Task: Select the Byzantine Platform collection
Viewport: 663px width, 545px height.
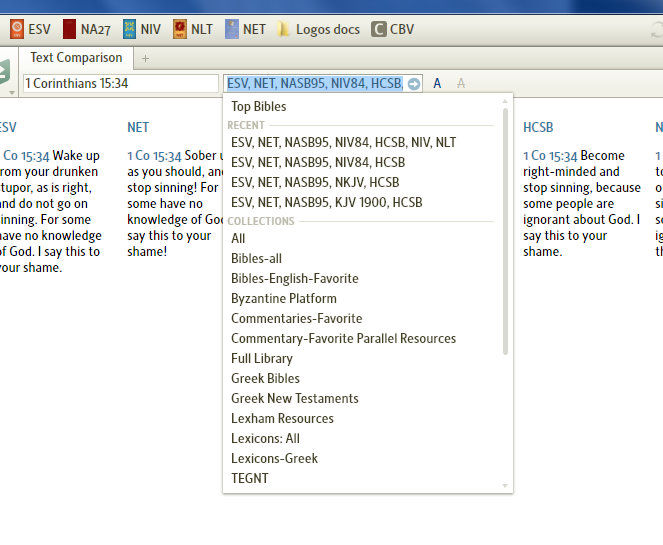Action: (x=284, y=299)
